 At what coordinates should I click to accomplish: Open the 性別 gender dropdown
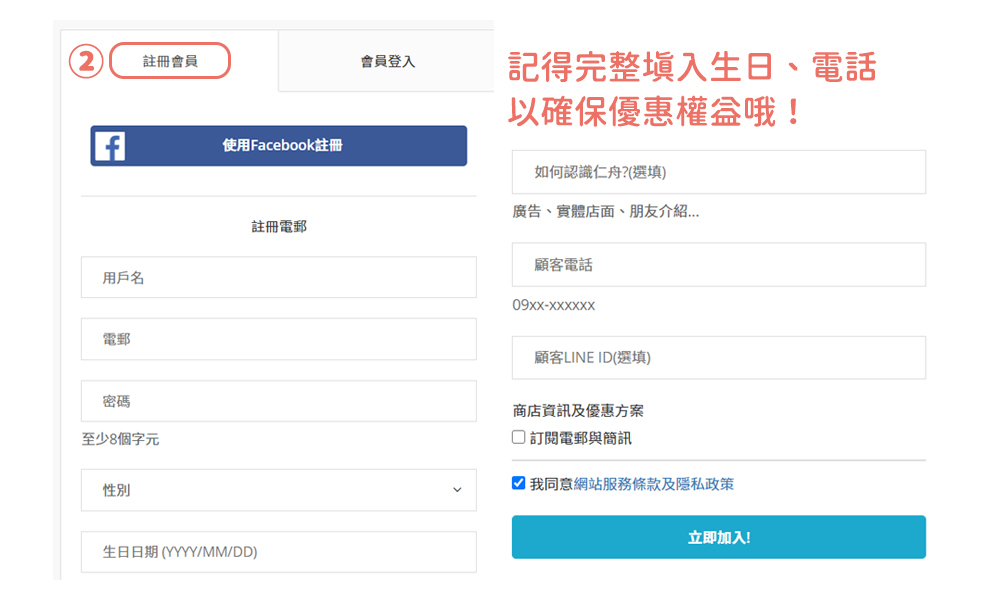[x=278, y=490]
